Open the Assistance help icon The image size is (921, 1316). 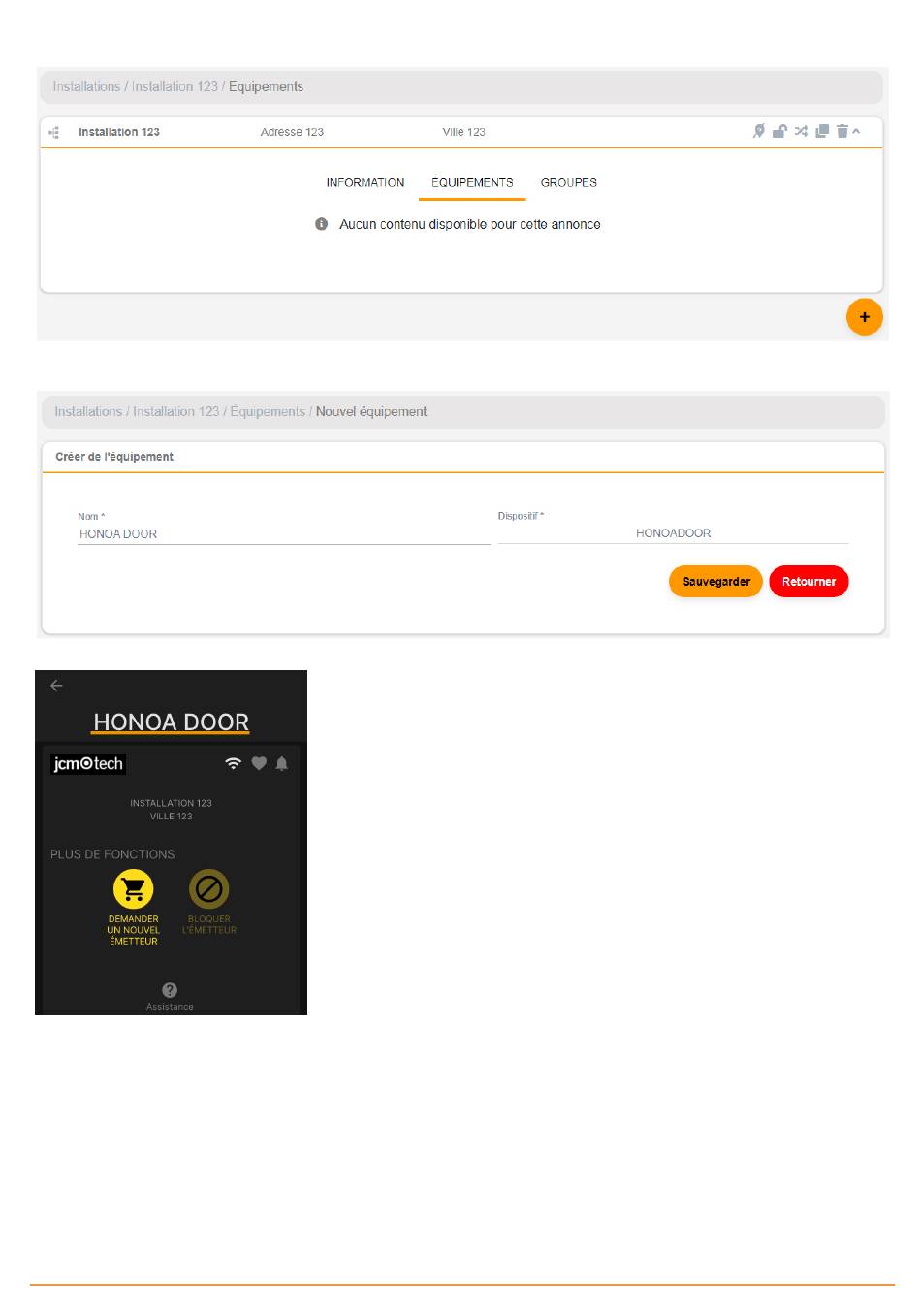tap(170, 990)
